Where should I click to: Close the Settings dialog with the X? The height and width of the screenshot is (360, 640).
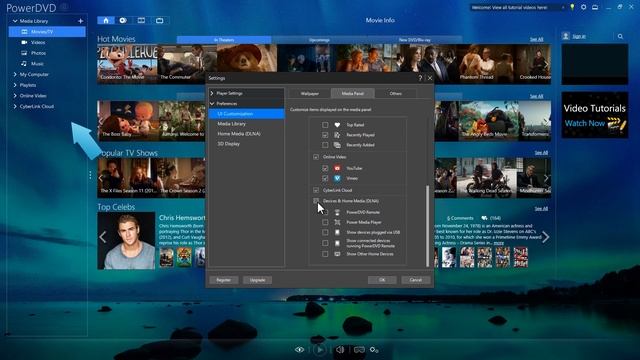[x=430, y=78]
